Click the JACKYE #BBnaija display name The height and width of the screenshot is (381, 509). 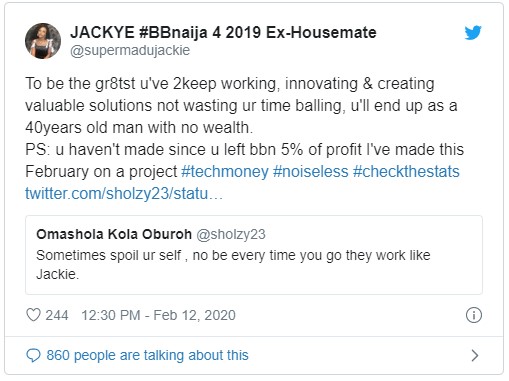[x=223, y=32]
